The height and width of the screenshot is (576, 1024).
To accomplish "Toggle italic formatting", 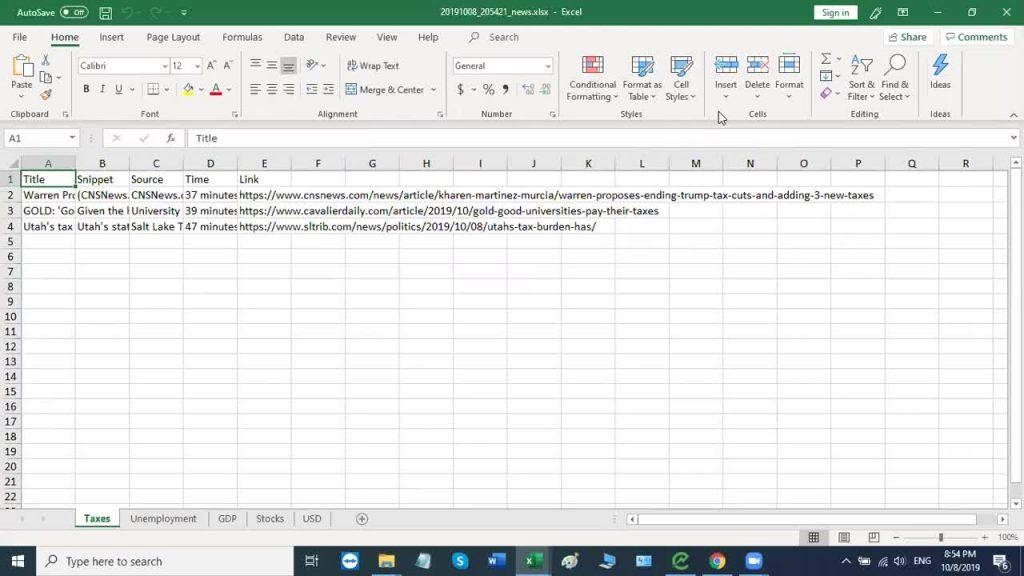I will pyautogui.click(x=102, y=90).
